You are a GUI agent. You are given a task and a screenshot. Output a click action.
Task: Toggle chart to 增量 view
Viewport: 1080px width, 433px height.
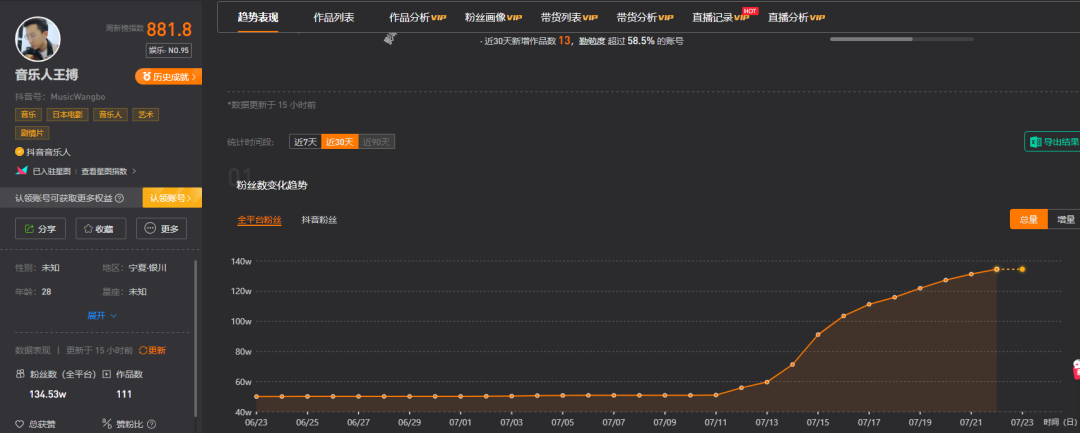click(1065, 220)
